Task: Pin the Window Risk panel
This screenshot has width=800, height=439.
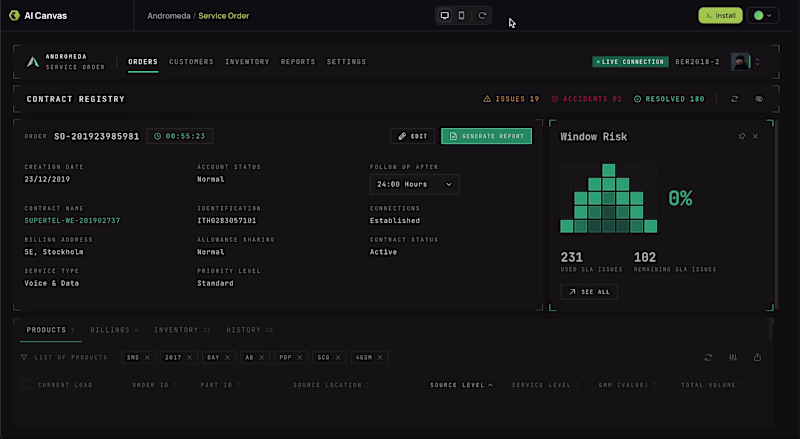Action: (742, 136)
